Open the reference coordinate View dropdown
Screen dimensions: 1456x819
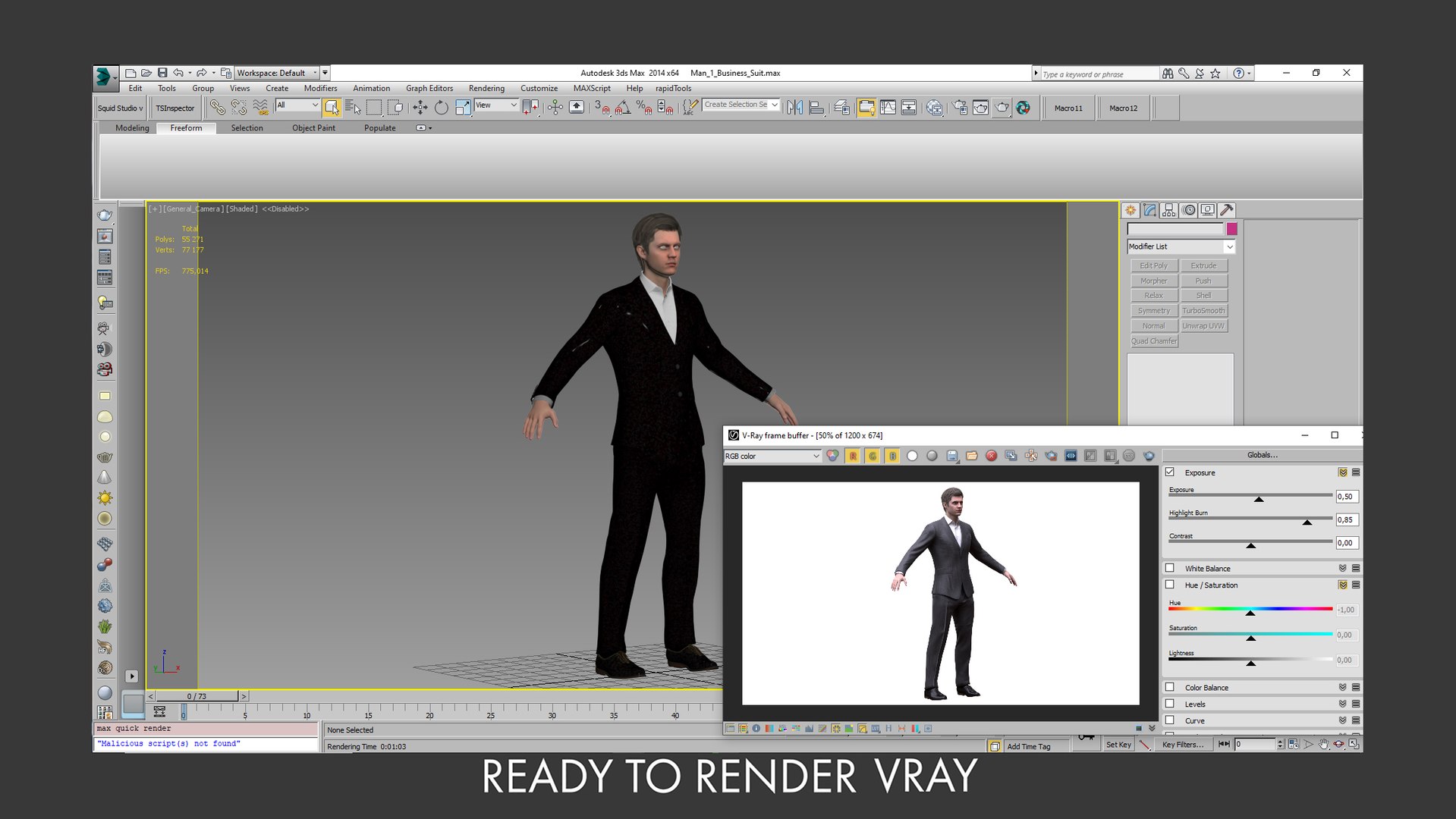tap(496, 105)
